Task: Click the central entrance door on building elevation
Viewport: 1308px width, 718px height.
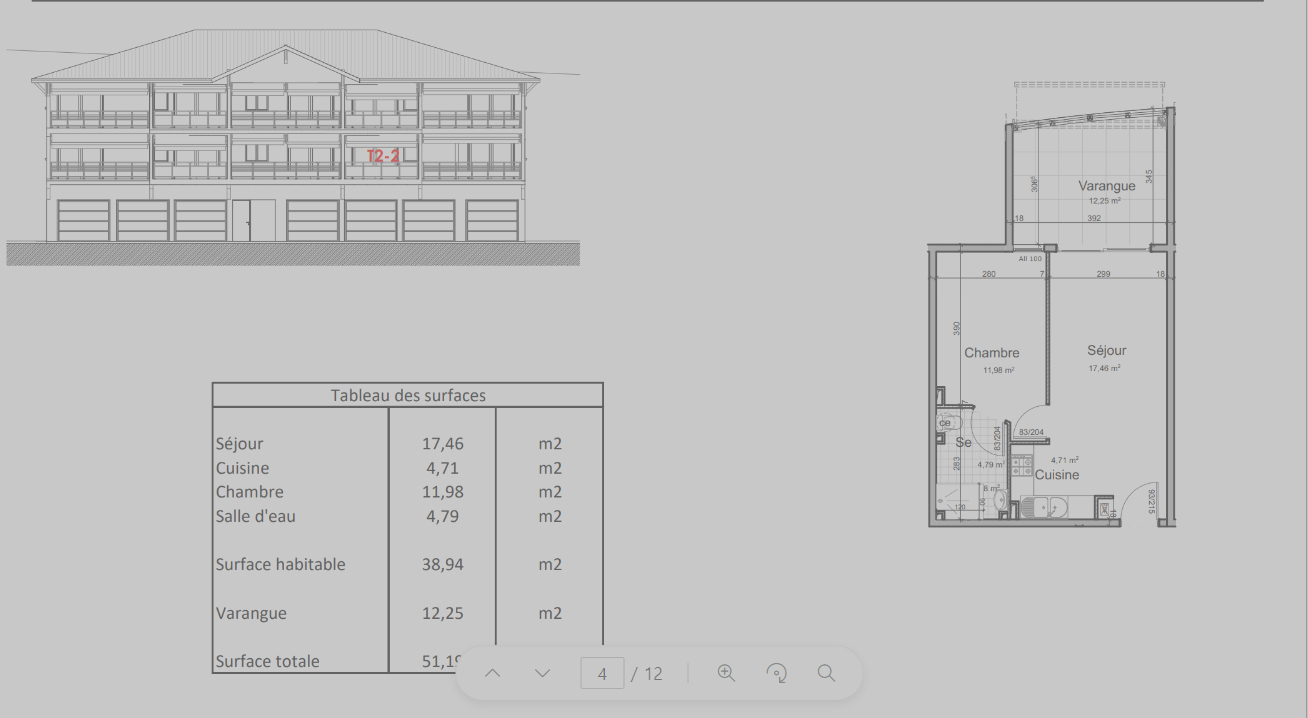Action: coord(253,220)
